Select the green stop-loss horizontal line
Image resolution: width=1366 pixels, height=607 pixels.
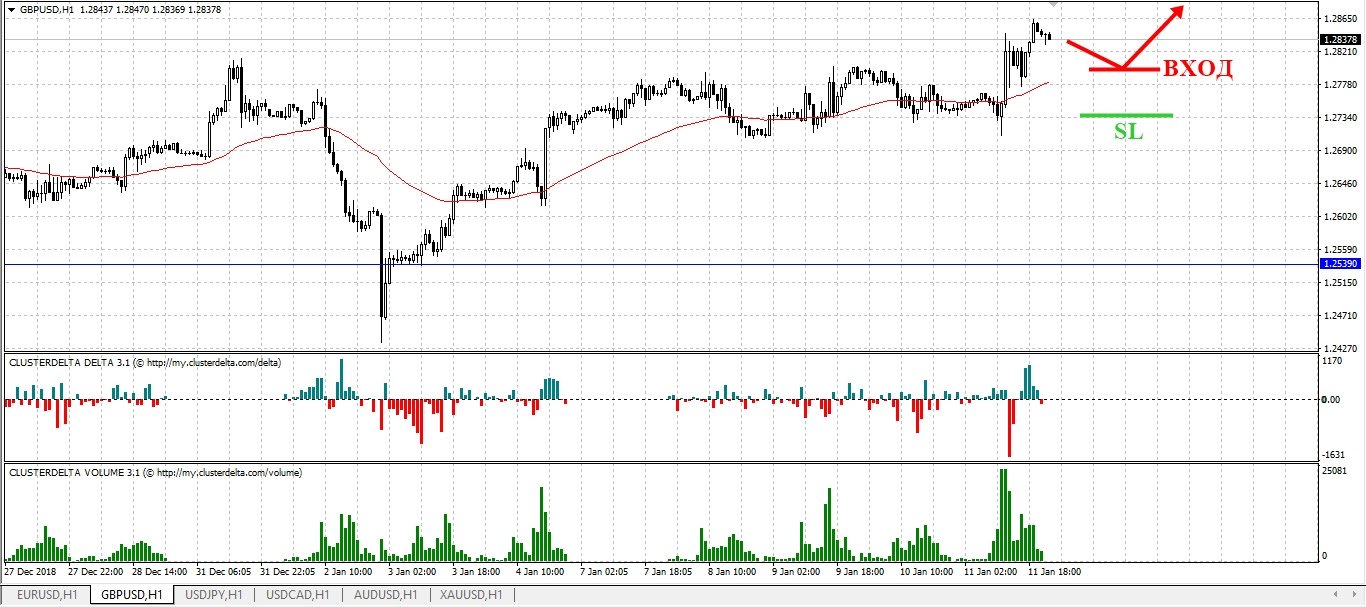click(x=1126, y=116)
